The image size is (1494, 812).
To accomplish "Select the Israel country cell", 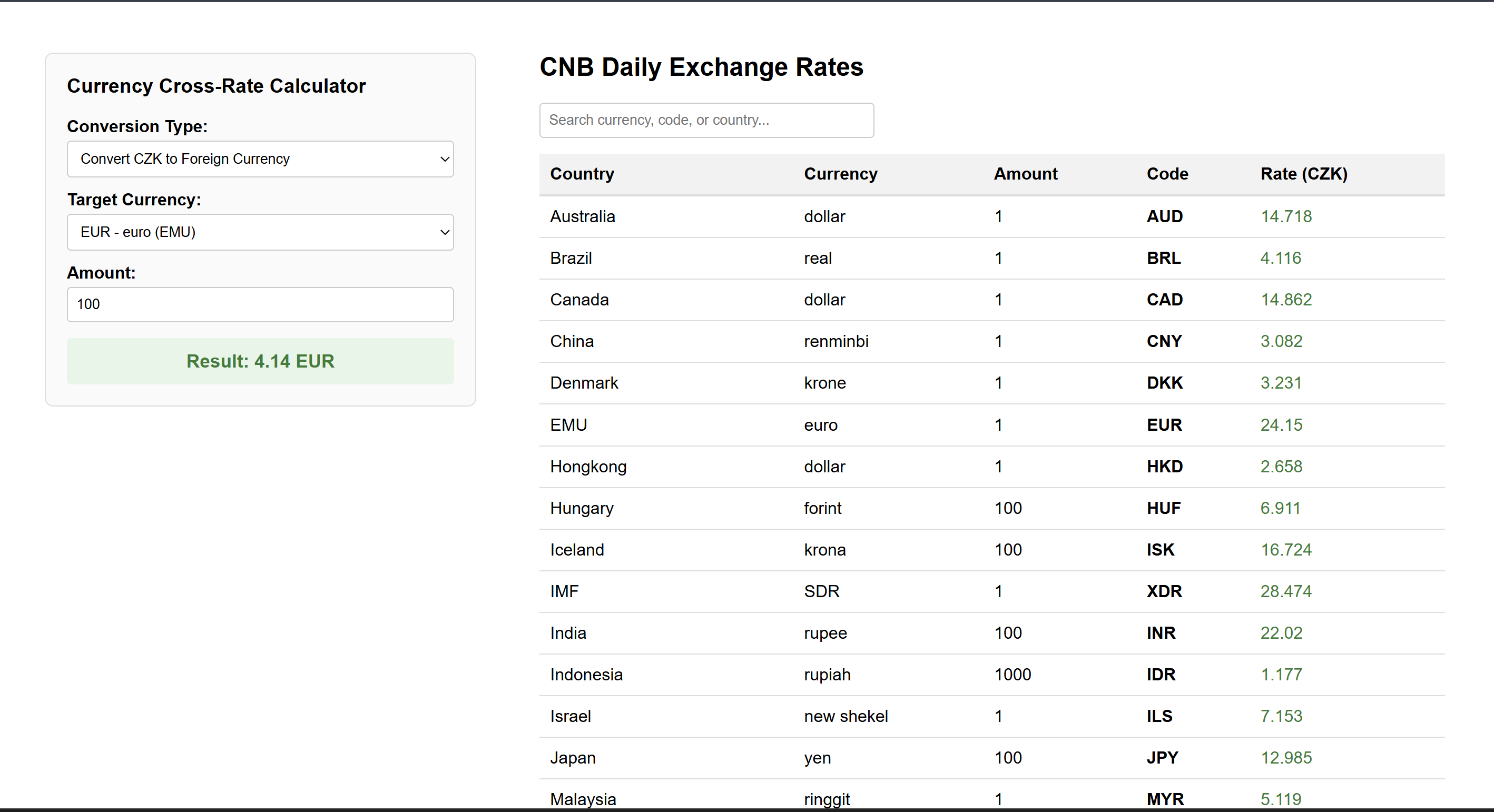I will (x=570, y=717).
